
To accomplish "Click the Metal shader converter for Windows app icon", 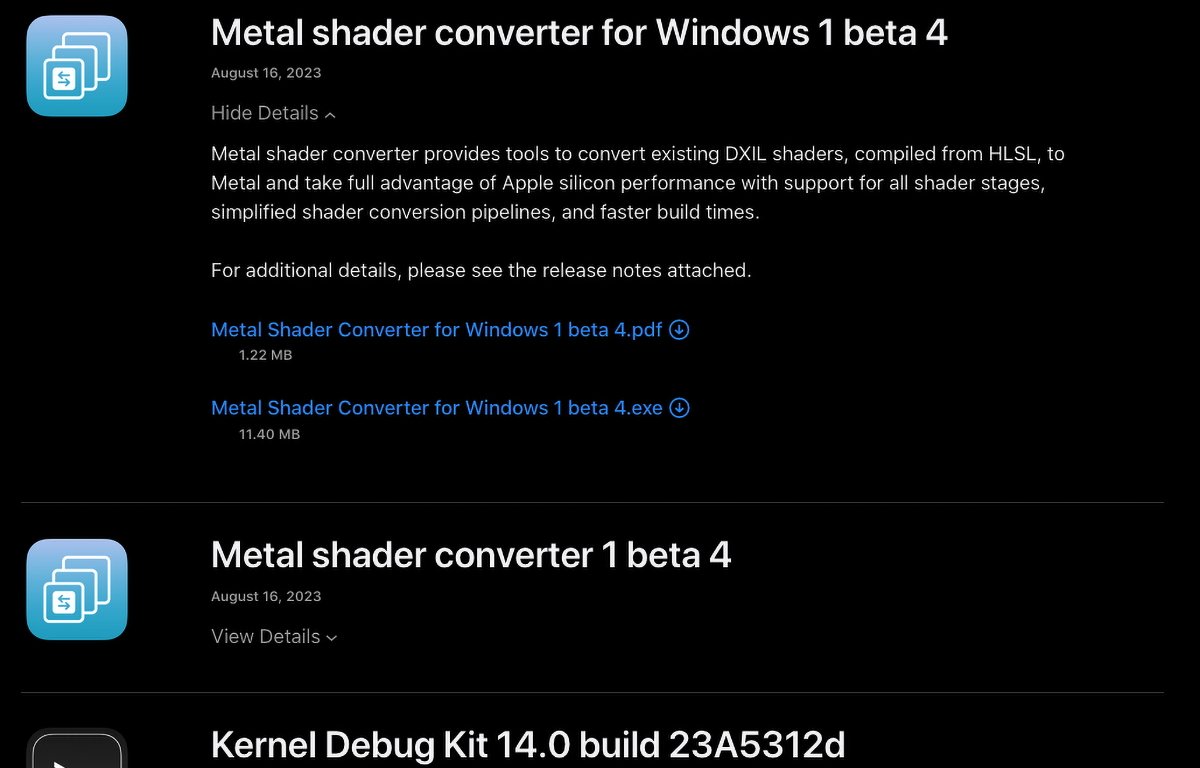I will click(76, 65).
